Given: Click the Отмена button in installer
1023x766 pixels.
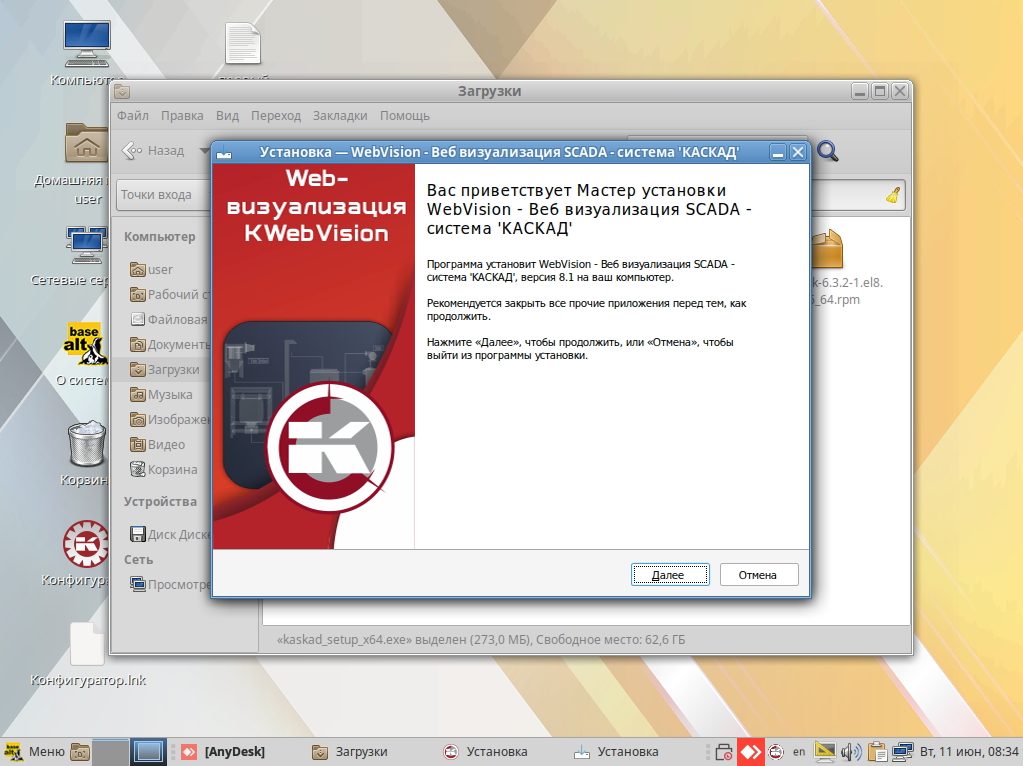Looking at the screenshot, I should 757,575.
